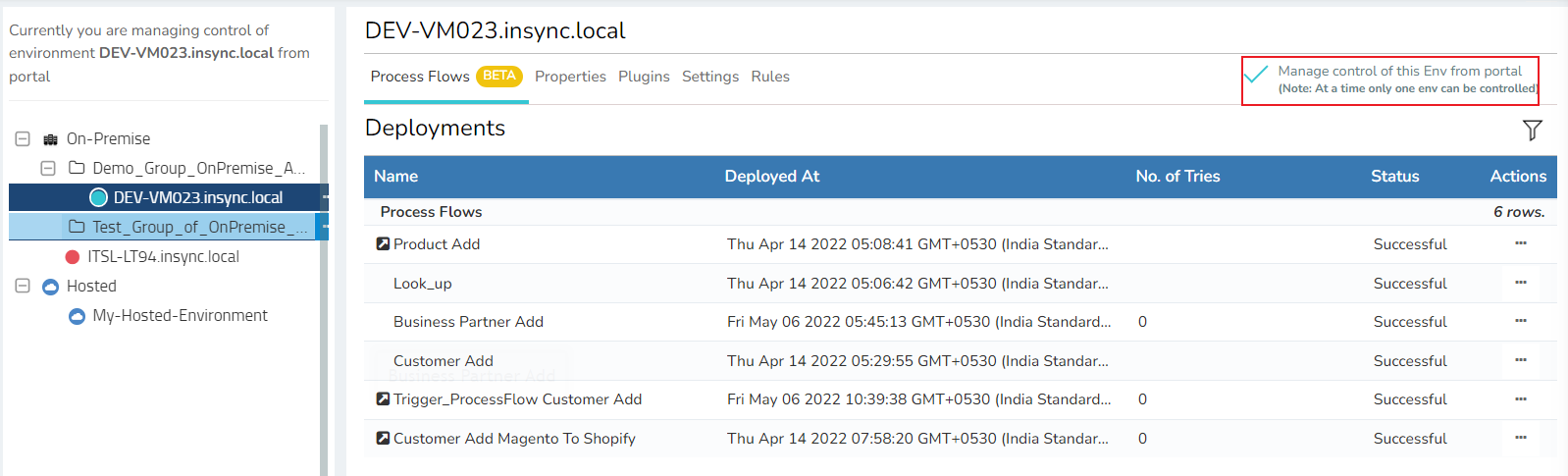This screenshot has height=476, width=1568.
Task: Open the Deployments filter funnel icon
Action: click(1532, 130)
